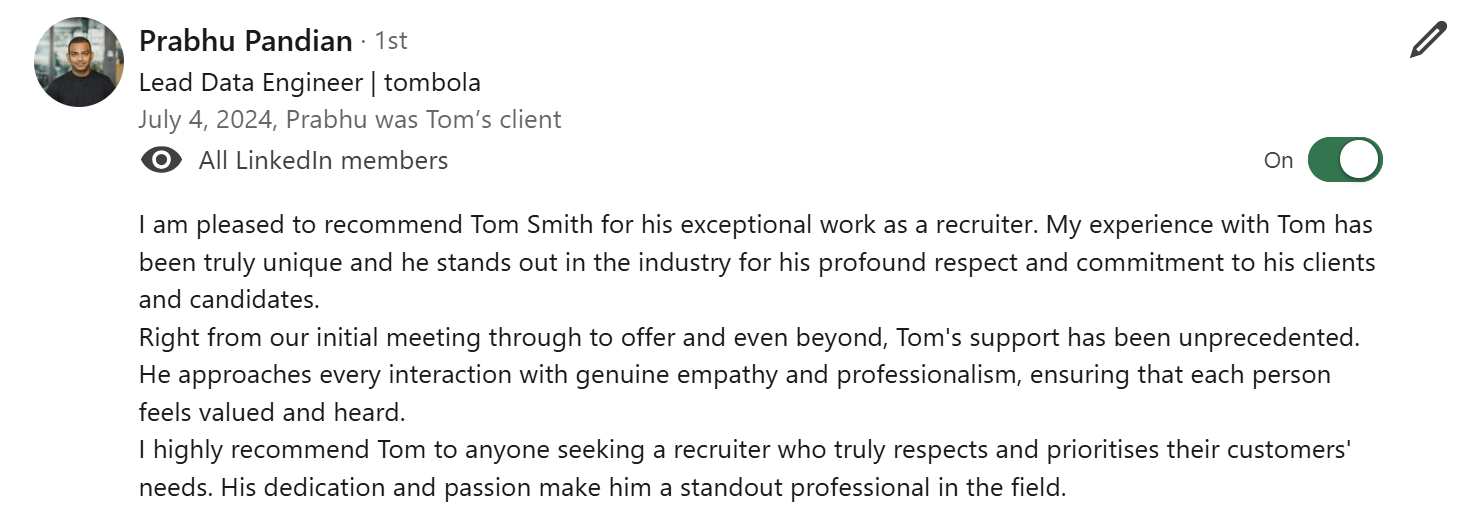Click the On label beside the toggle

pos(1279,160)
